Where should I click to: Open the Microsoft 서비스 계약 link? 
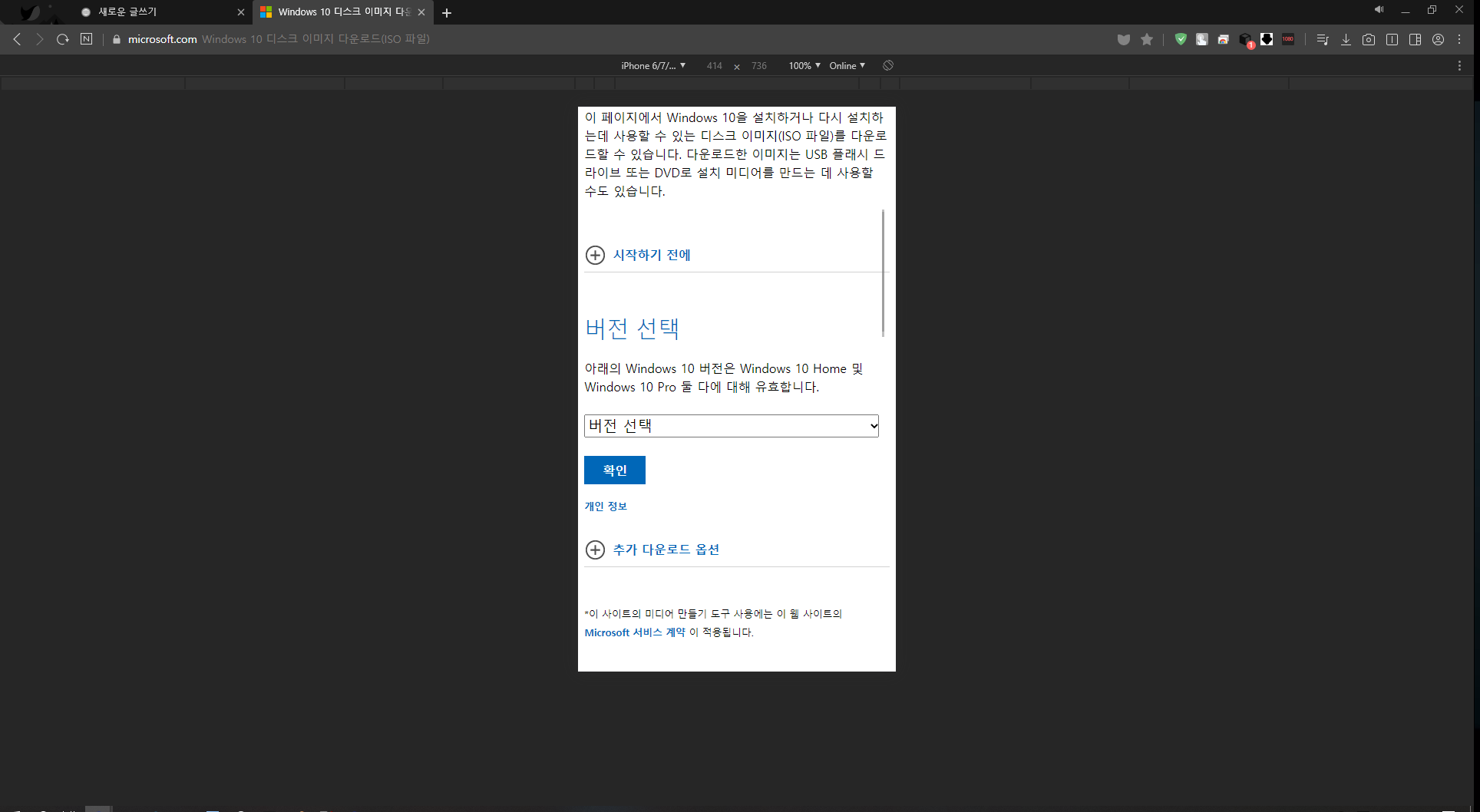635,632
